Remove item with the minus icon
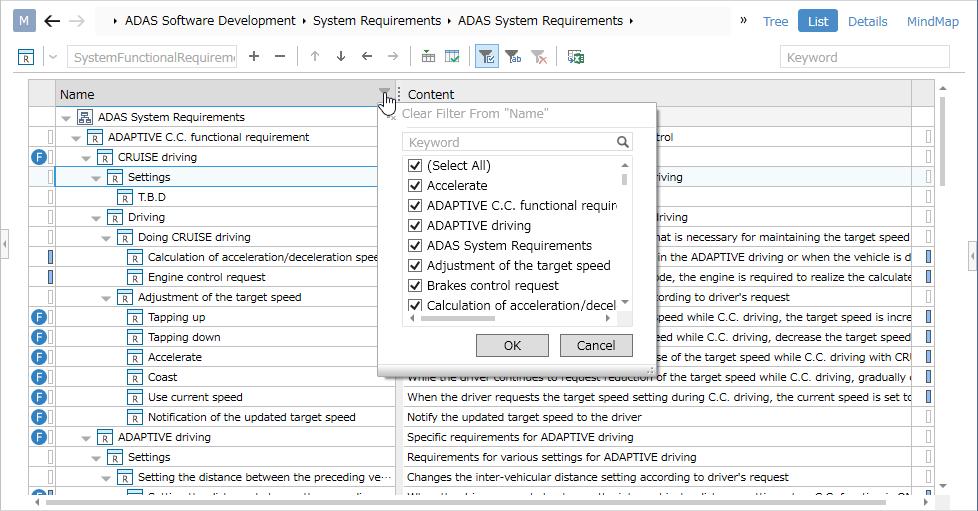The height and width of the screenshot is (511, 978). click(x=280, y=57)
